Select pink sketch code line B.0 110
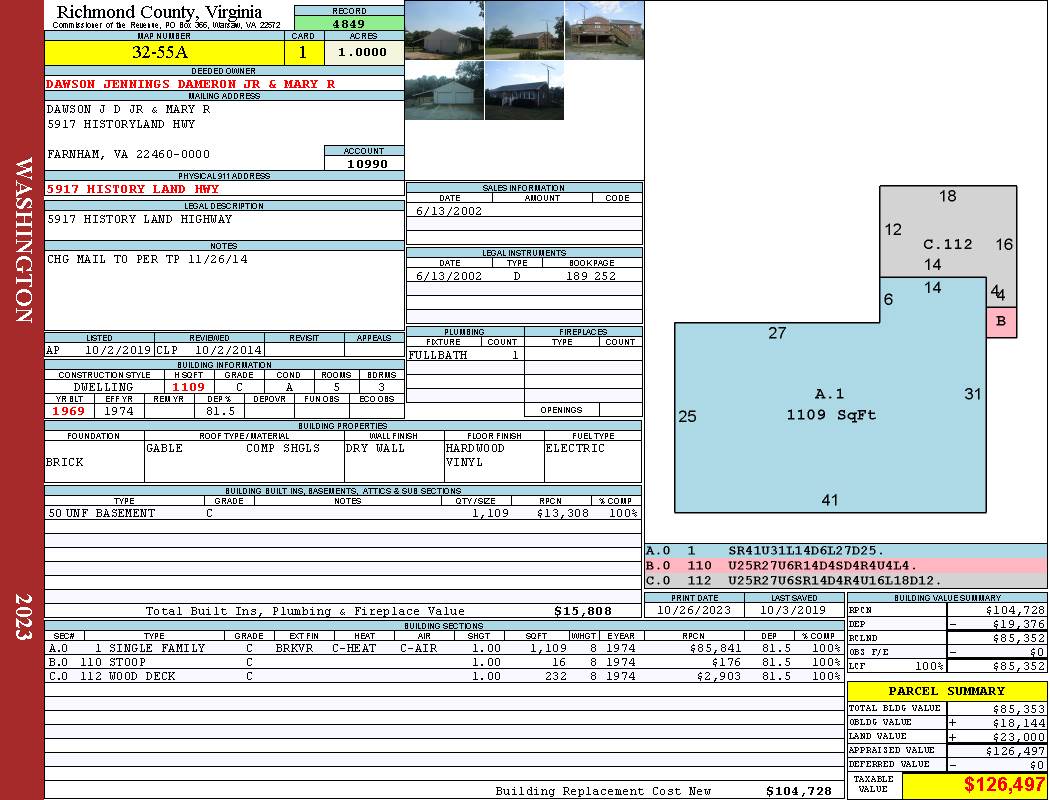This screenshot has width=1050, height=800. [x=846, y=566]
